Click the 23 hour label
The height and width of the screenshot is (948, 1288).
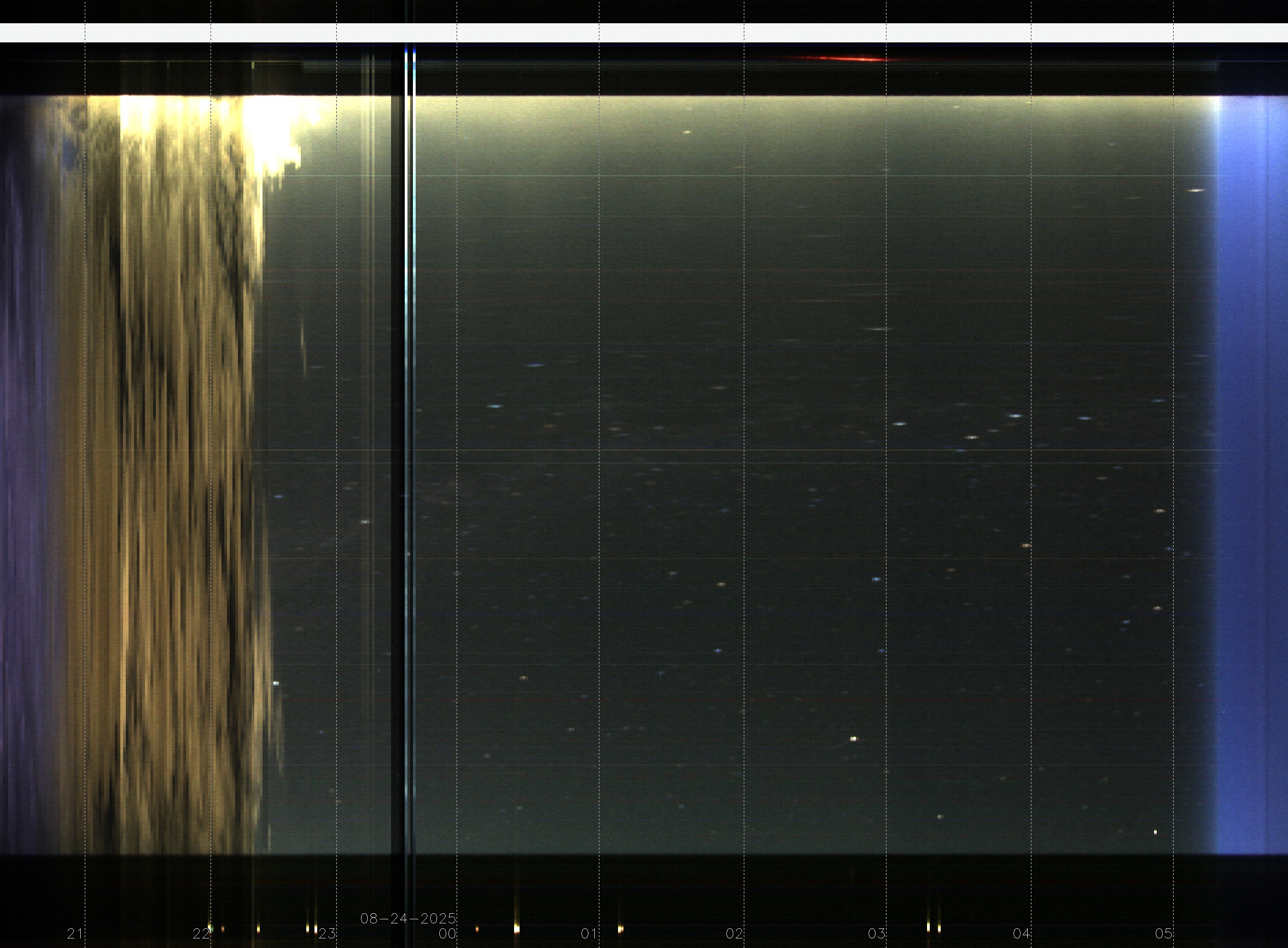pos(327,934)
